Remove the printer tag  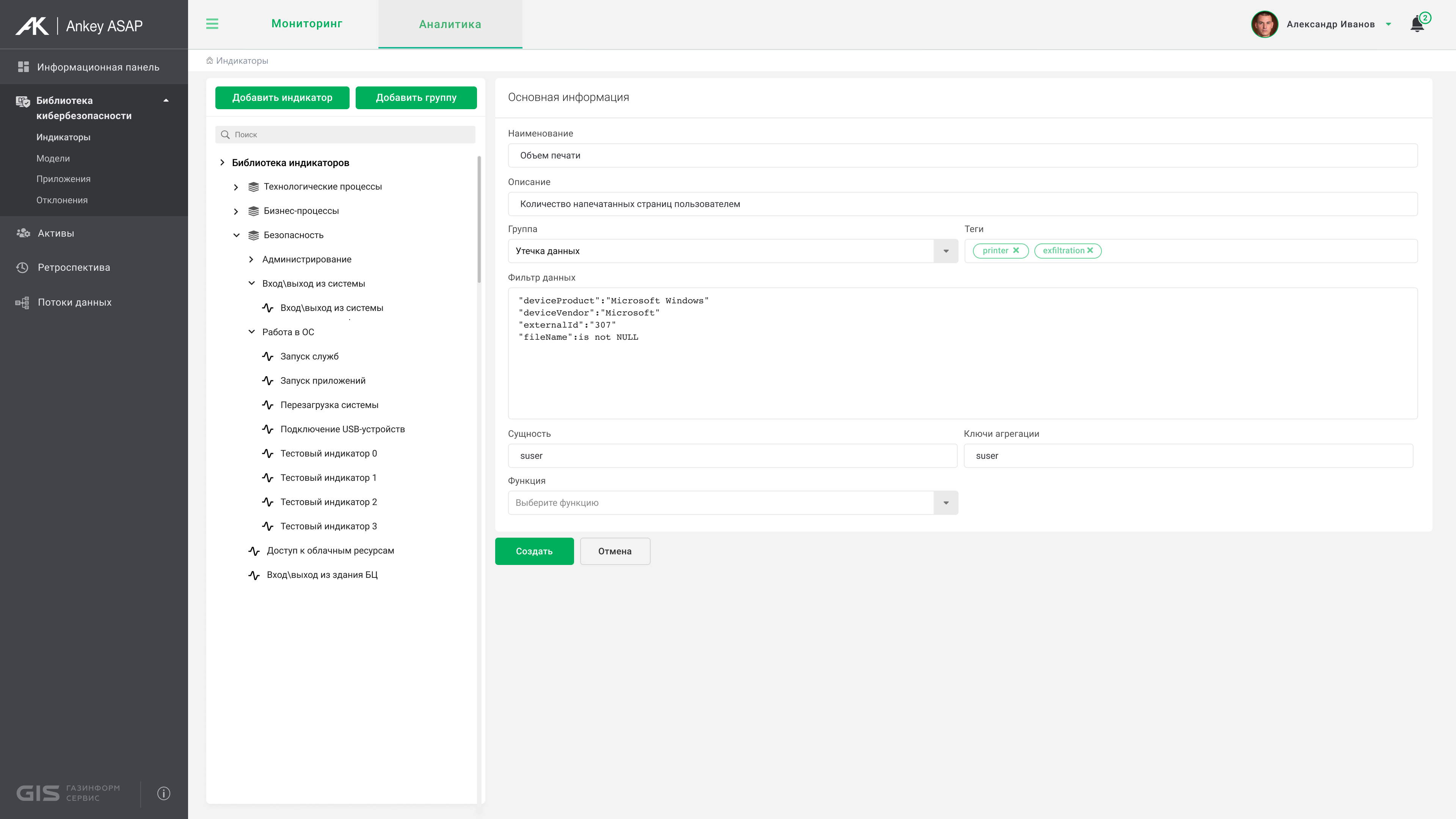(x=1016, y=250)
